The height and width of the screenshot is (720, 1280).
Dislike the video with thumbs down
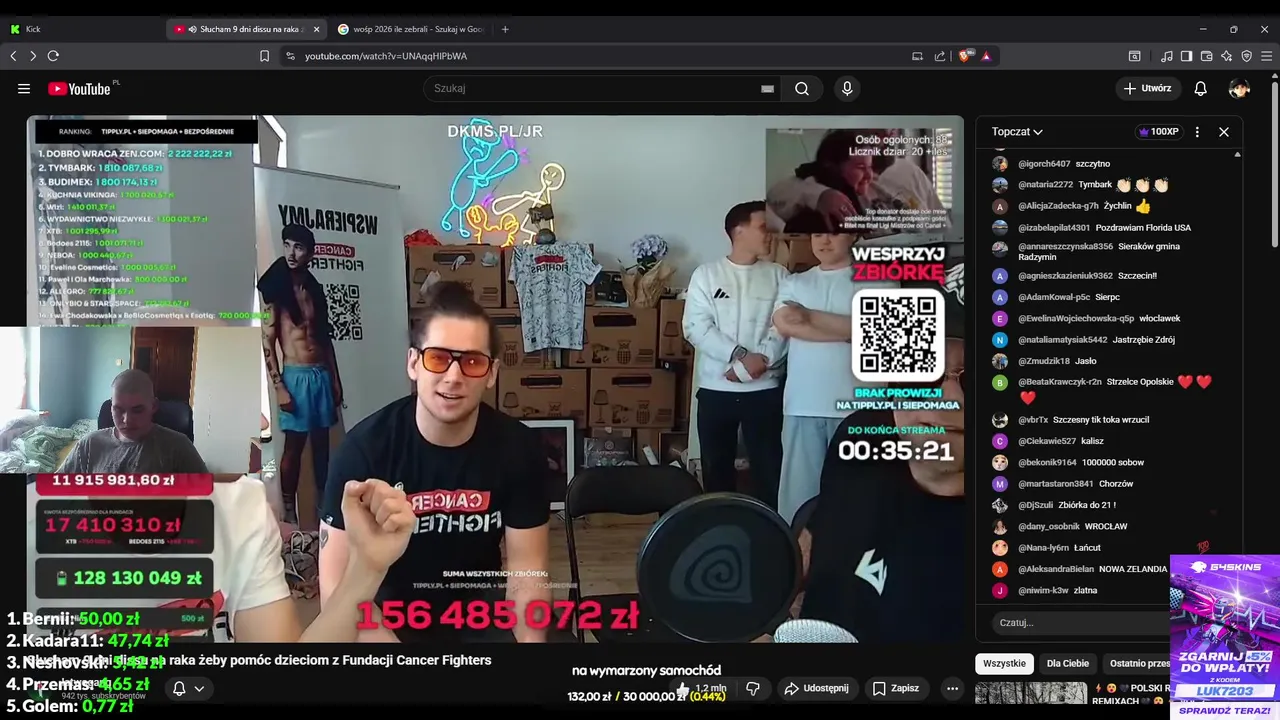pos(753,688)
